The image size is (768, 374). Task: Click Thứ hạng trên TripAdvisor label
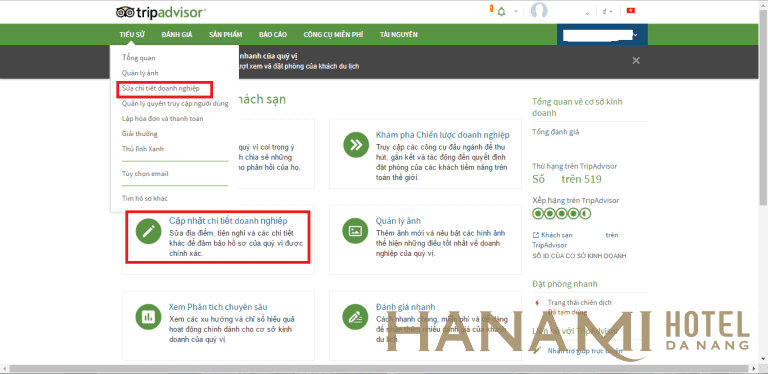575,166
